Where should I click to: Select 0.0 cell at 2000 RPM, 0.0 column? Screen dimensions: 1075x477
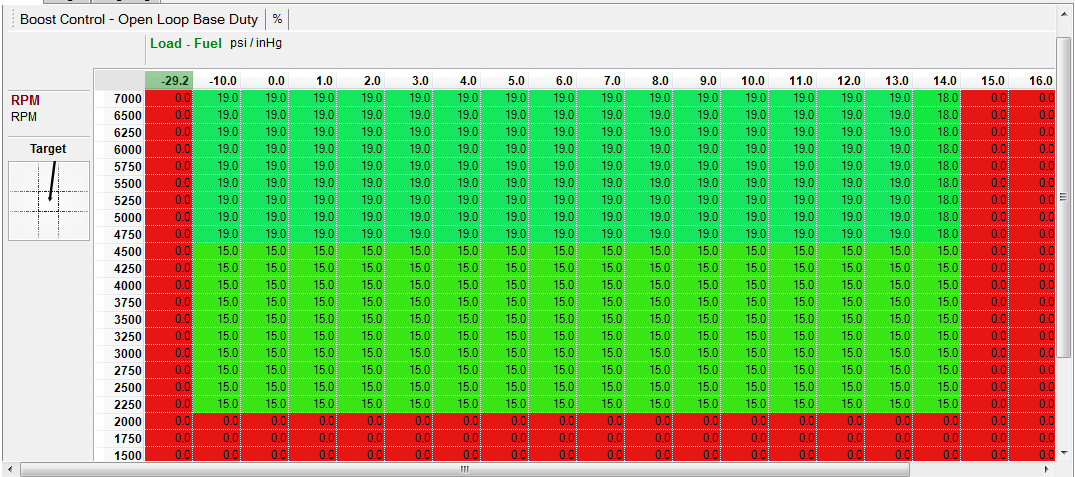coord(265,421)
